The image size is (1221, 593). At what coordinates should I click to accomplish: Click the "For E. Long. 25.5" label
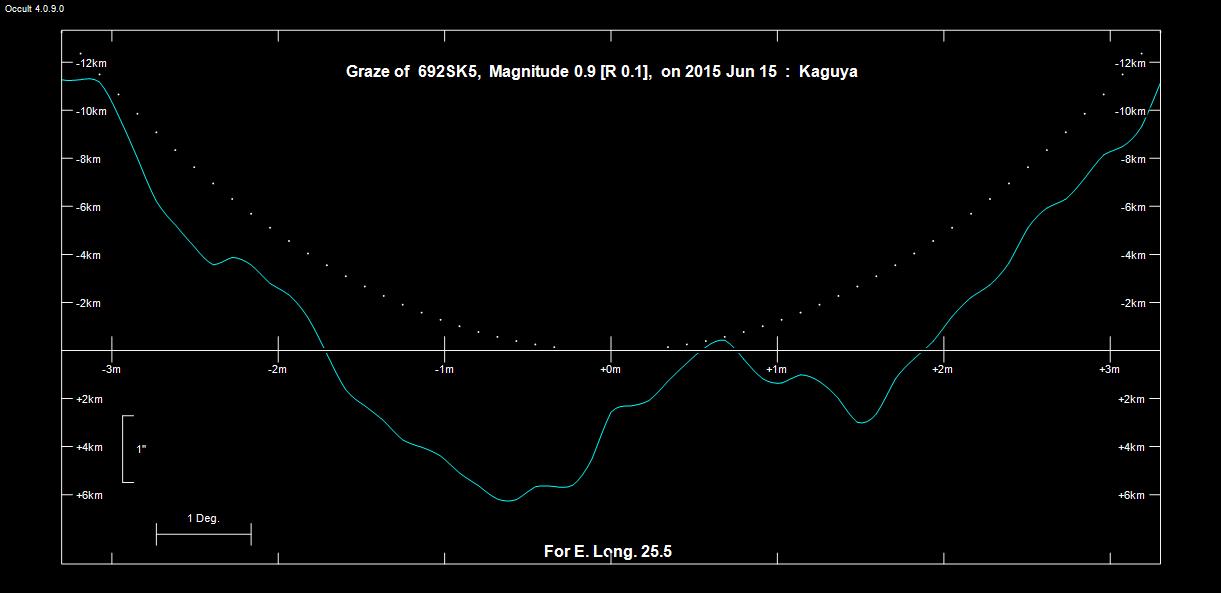point(608,552)
